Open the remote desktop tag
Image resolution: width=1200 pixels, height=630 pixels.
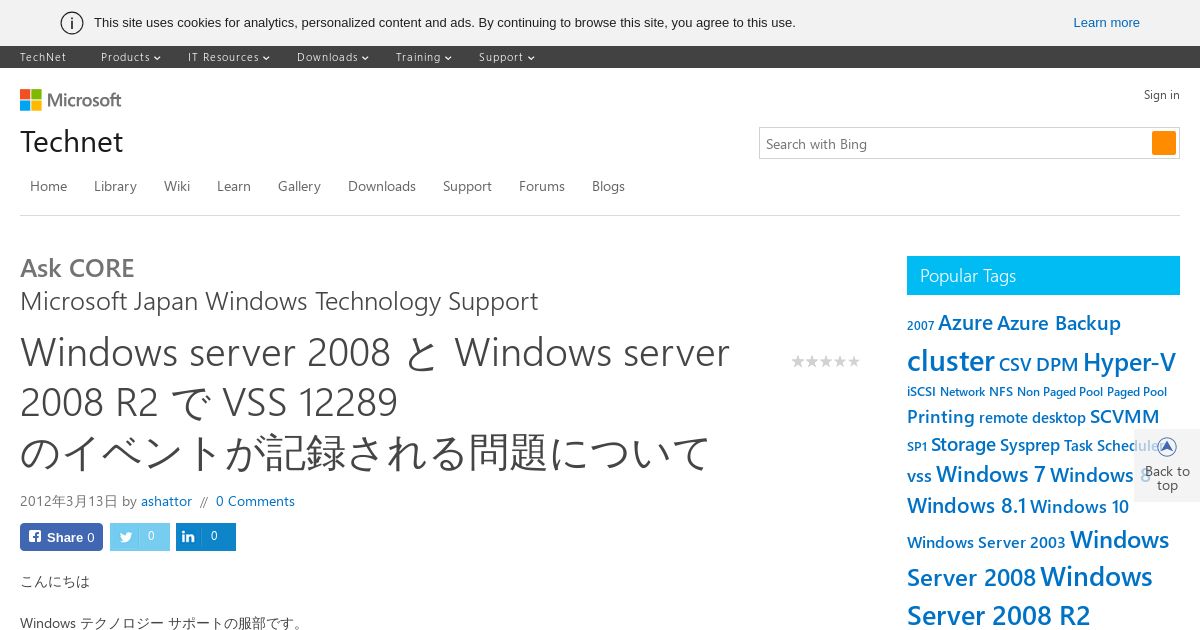click(1032, 418)
